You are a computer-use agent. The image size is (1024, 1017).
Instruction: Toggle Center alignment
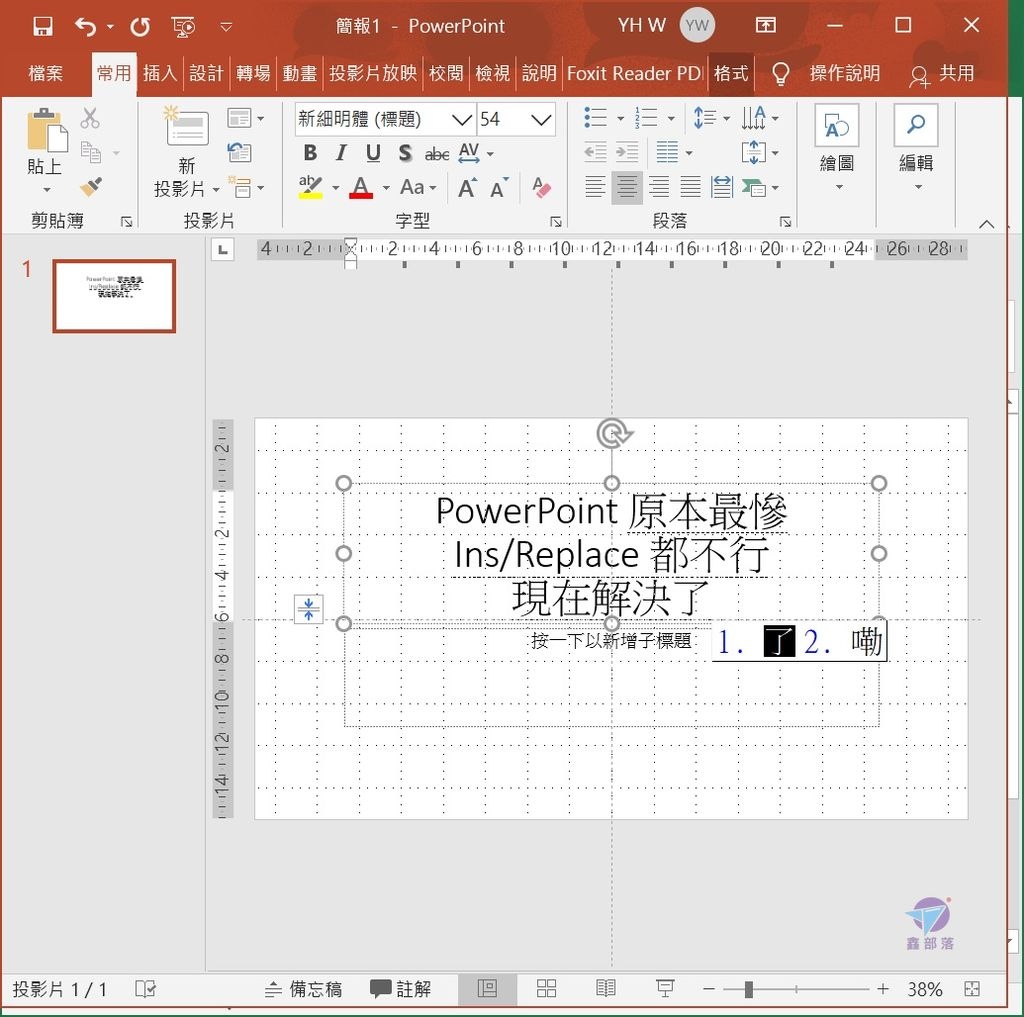pyautogui.click(x=627, y=187)
